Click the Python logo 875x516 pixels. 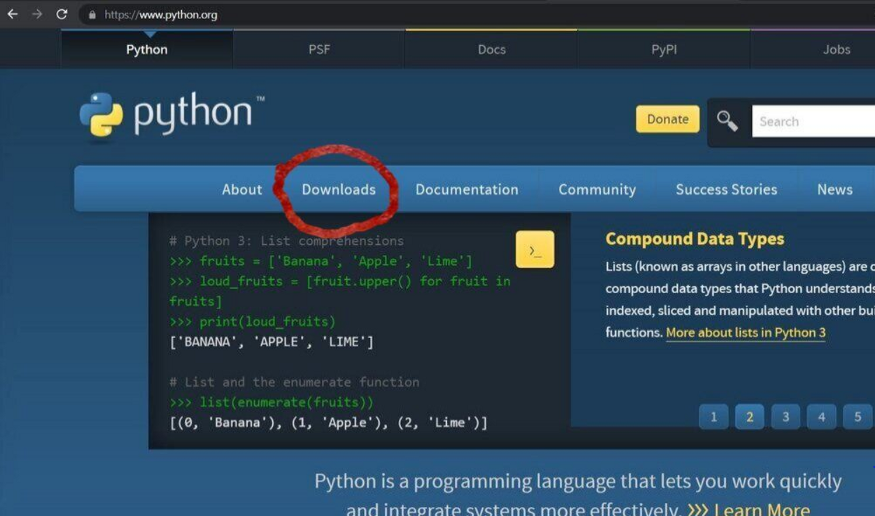172,115
